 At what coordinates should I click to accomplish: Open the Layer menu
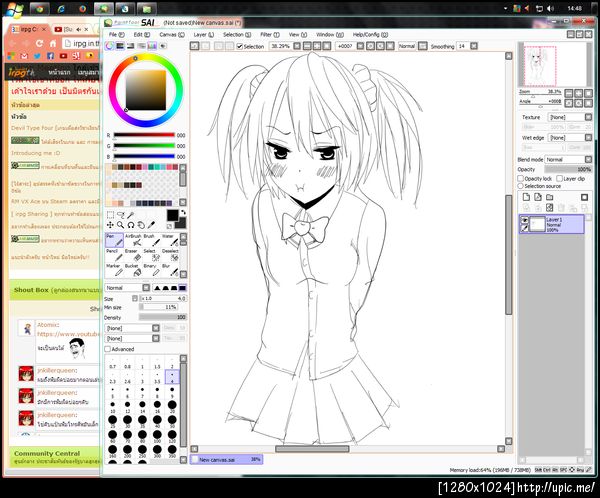coord(204,34)
